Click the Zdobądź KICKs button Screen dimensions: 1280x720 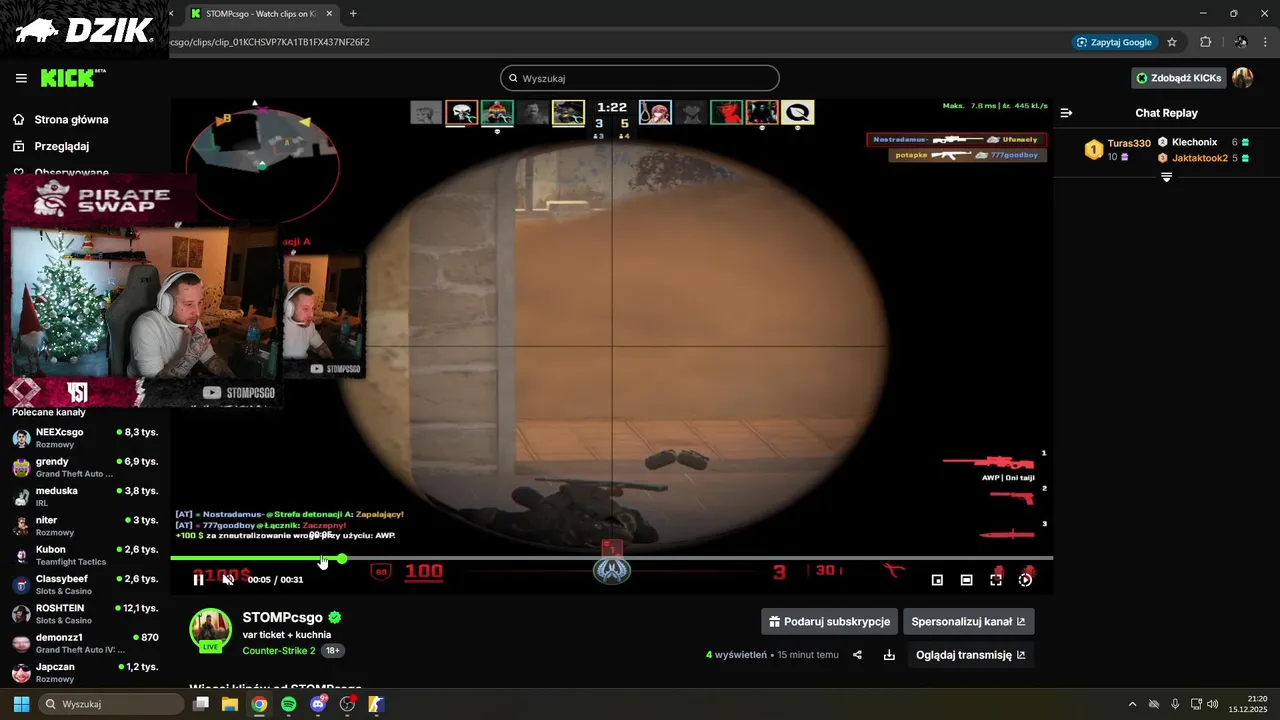point(1178,78)
